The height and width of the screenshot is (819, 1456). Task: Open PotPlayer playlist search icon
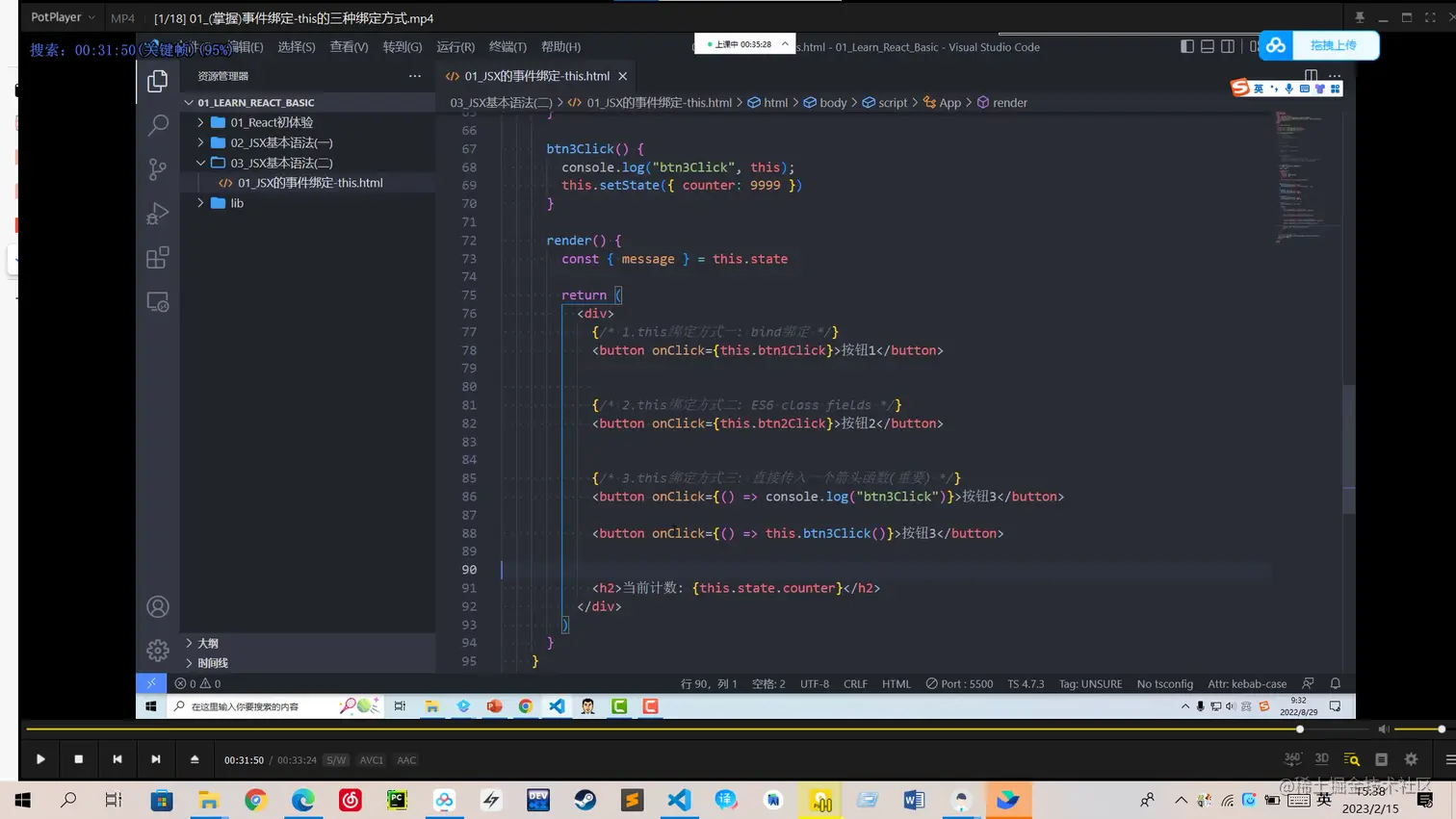pos(1352,759)
